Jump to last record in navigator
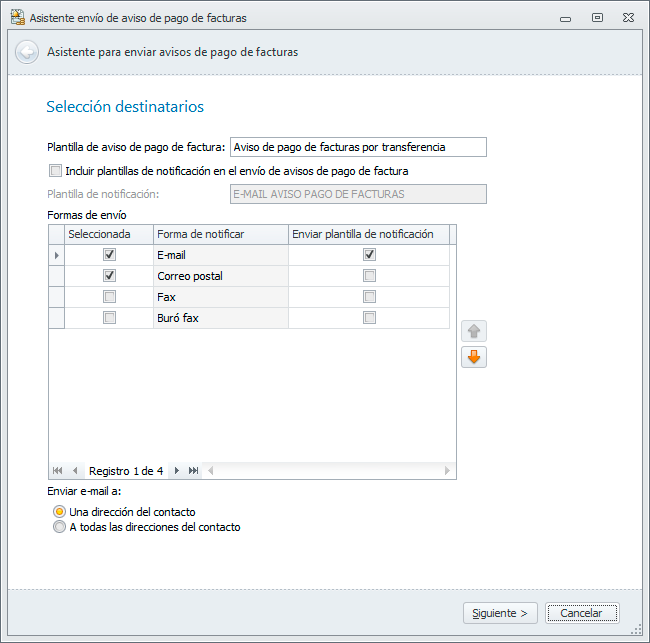650x643 pixels. 193,470
